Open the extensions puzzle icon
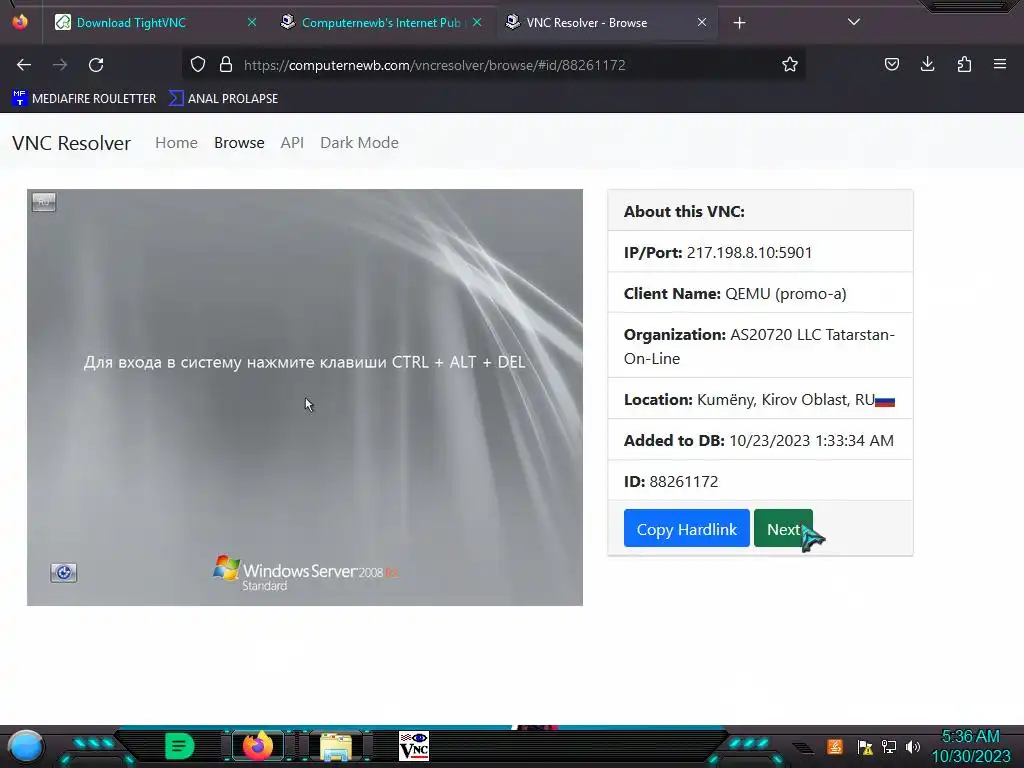 (964, 64)
